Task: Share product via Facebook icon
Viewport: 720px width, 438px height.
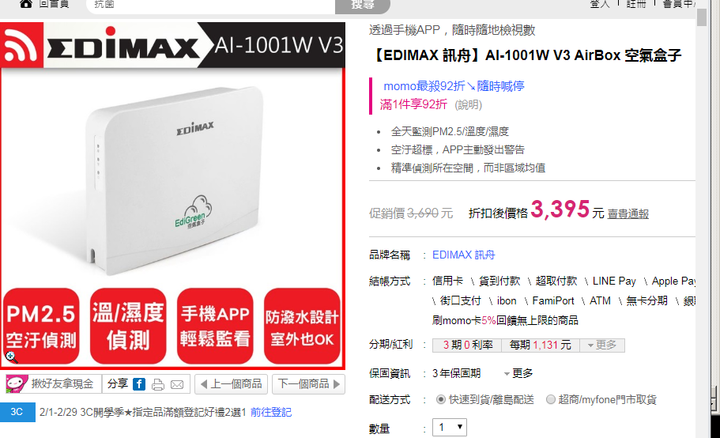Action: click(x=139, y=384)
